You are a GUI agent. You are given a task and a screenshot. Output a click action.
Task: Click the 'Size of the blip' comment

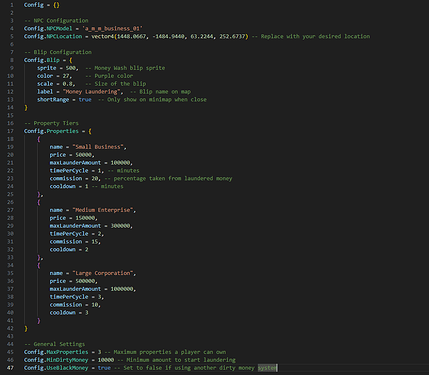coord(120,84)
